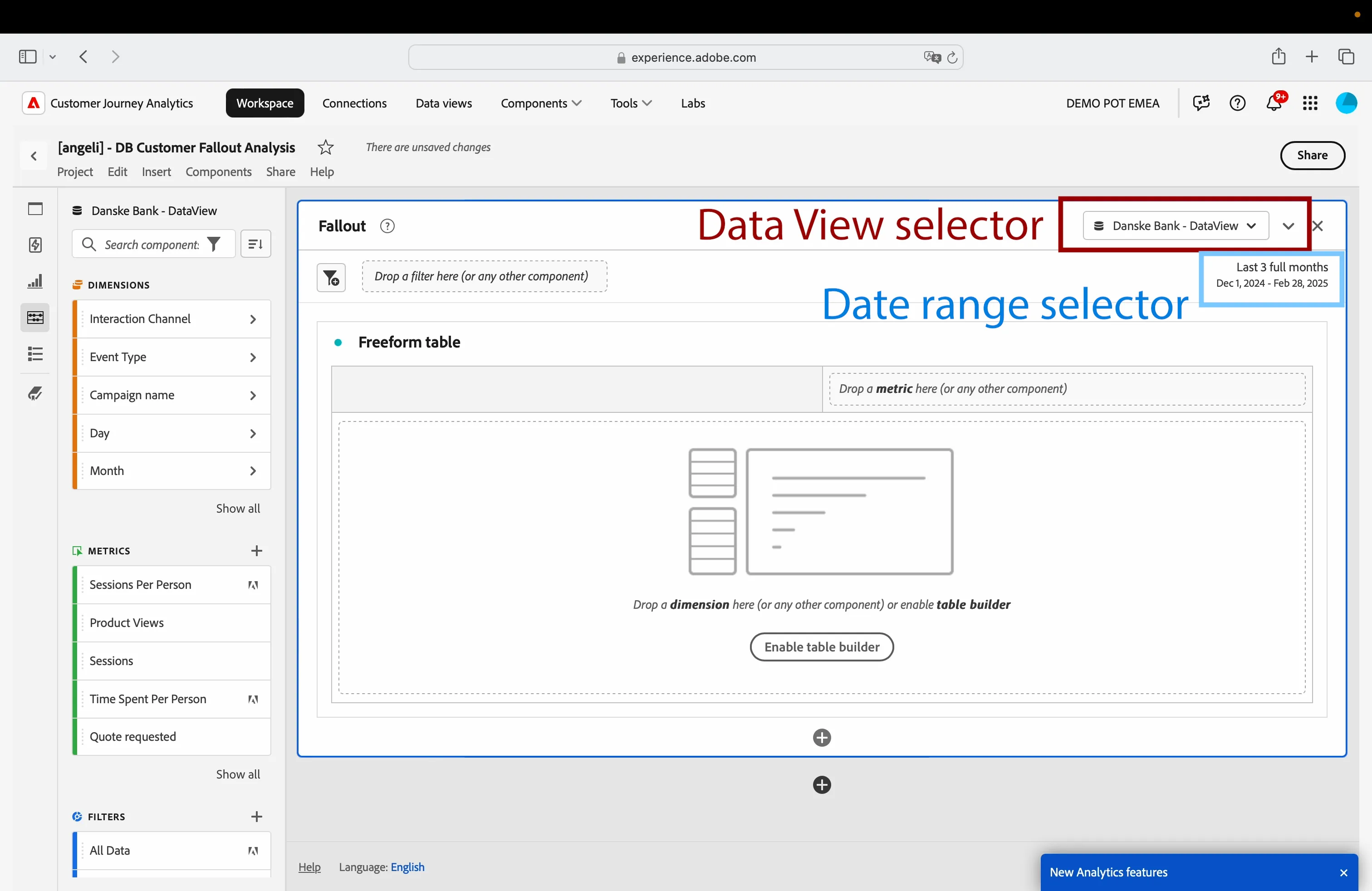1372x891 pixels.
Task: Click the Share button
Action: (1313, 155)
